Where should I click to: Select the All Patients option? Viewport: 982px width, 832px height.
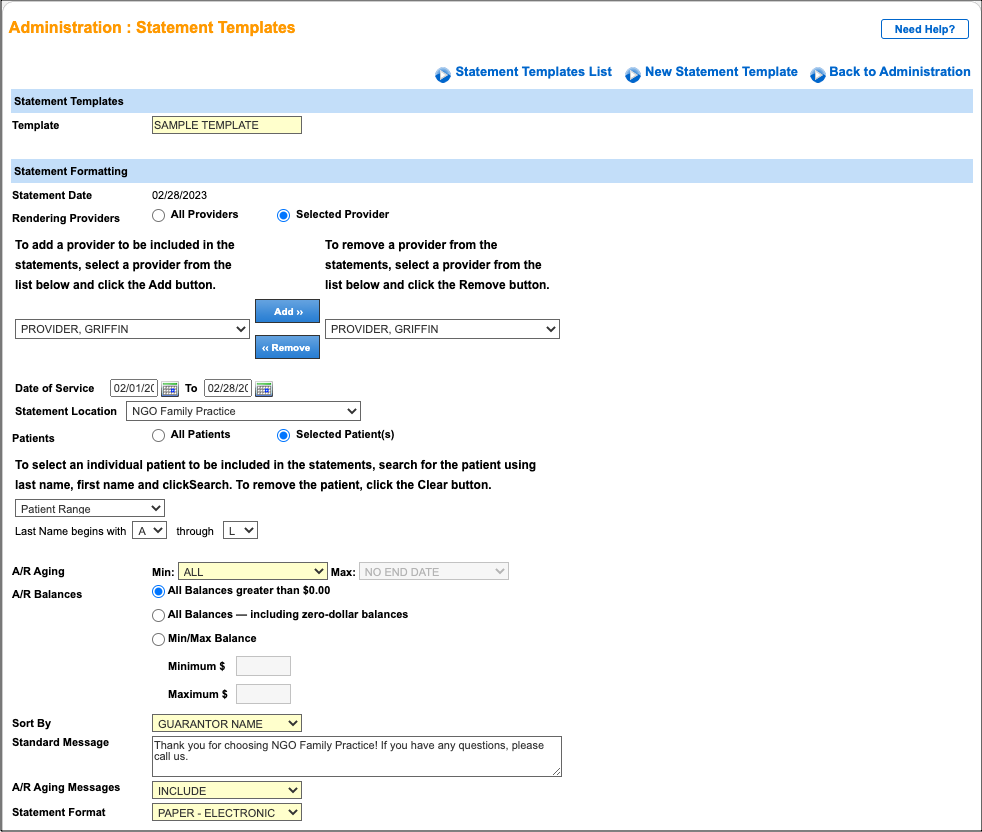pyautogui.click(x=158, y=434)
